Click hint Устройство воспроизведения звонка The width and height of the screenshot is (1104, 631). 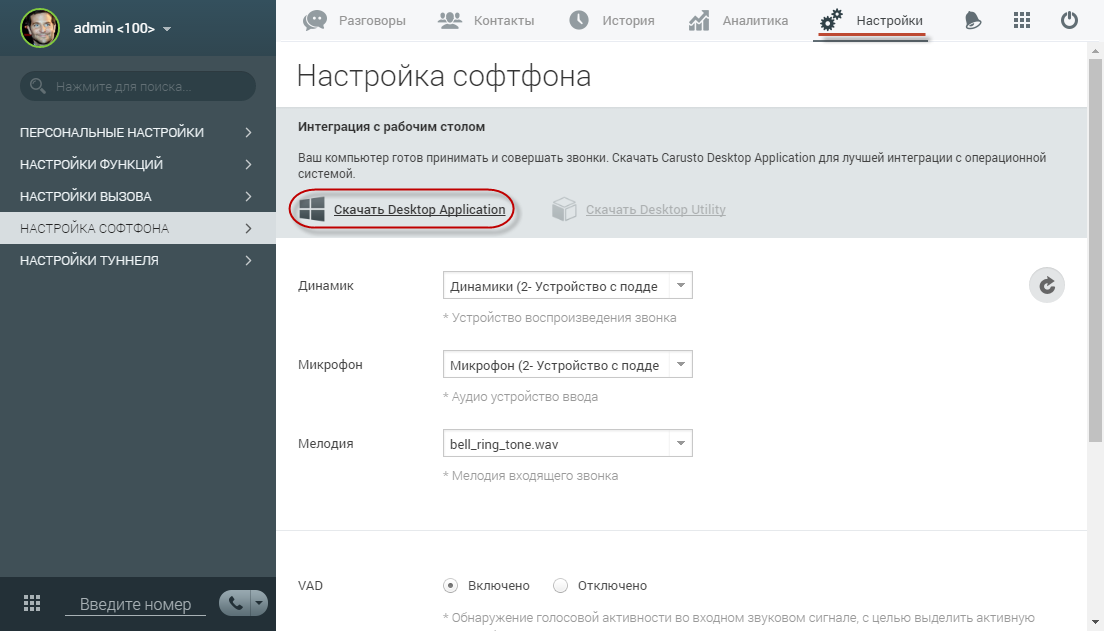(560, 318)
